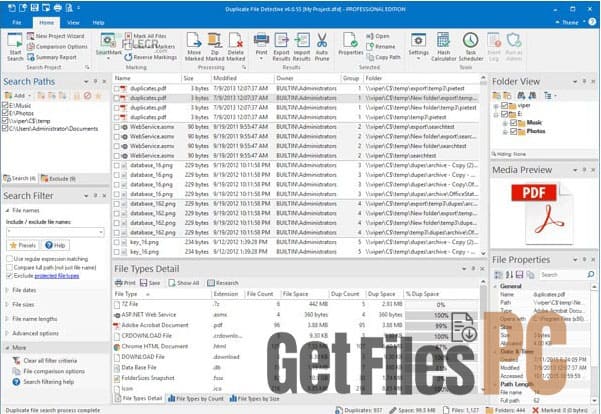Click the Move Marked icon
This screenshot has height=414, width=601.
[x=194, y=47]
